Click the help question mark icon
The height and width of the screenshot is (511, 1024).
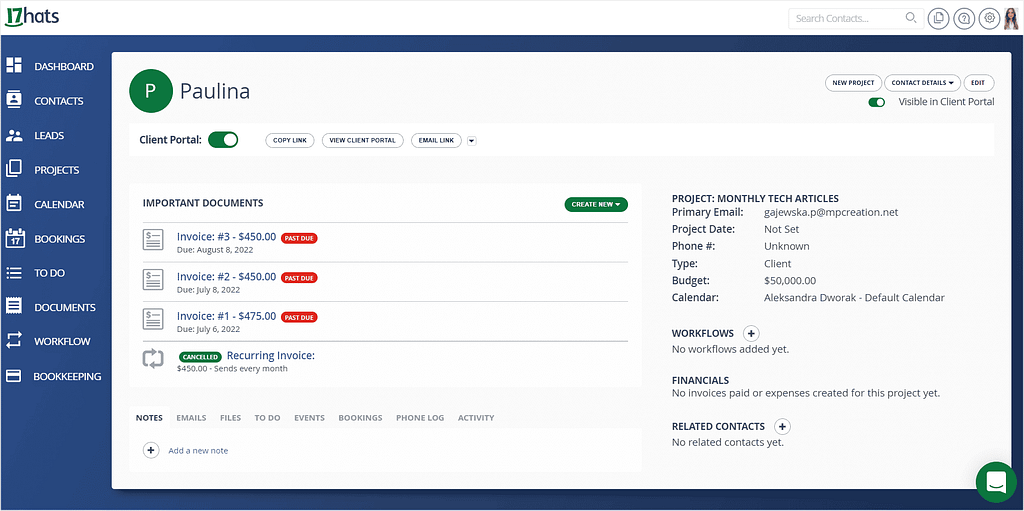tap(963, 18)
